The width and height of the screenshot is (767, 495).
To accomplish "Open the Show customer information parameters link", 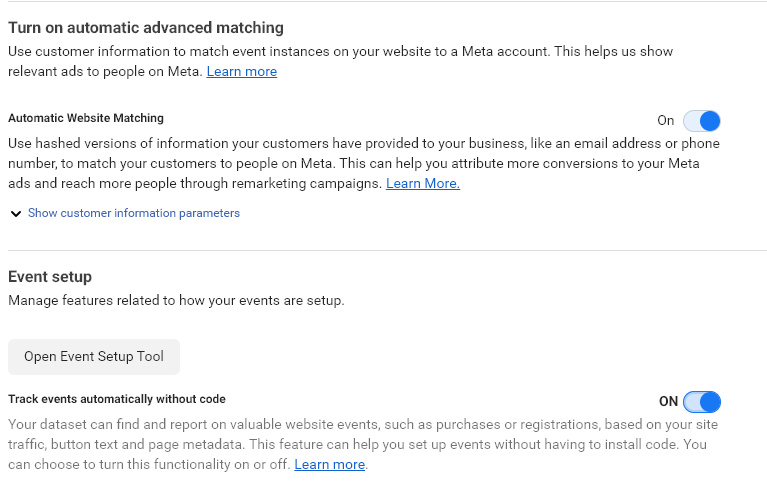I will 134,213.
